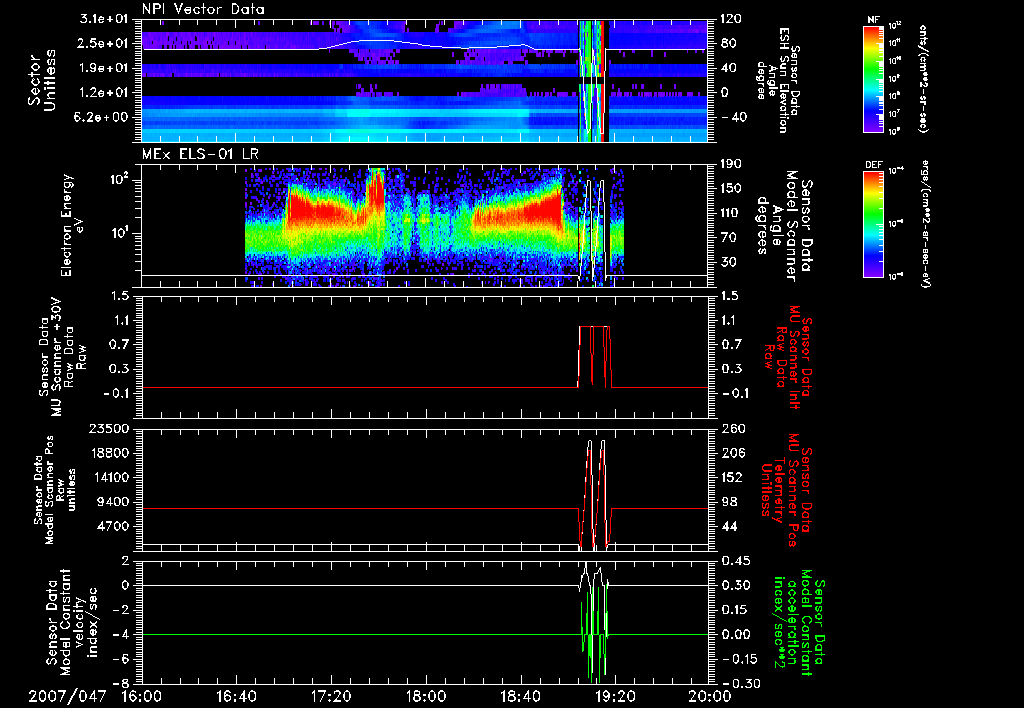Click the date label '2007/047'

pyautogui.click(x=67, y=696)
